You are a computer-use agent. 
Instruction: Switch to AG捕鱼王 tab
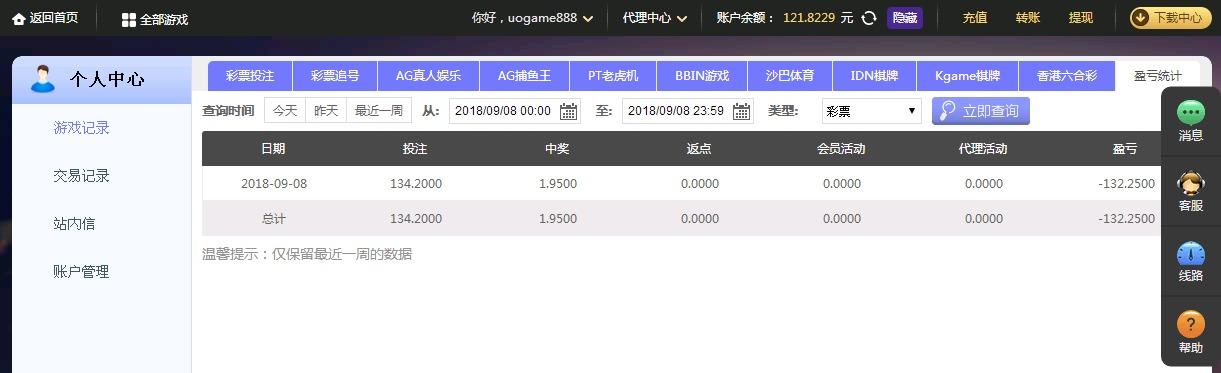click(525, 76)
